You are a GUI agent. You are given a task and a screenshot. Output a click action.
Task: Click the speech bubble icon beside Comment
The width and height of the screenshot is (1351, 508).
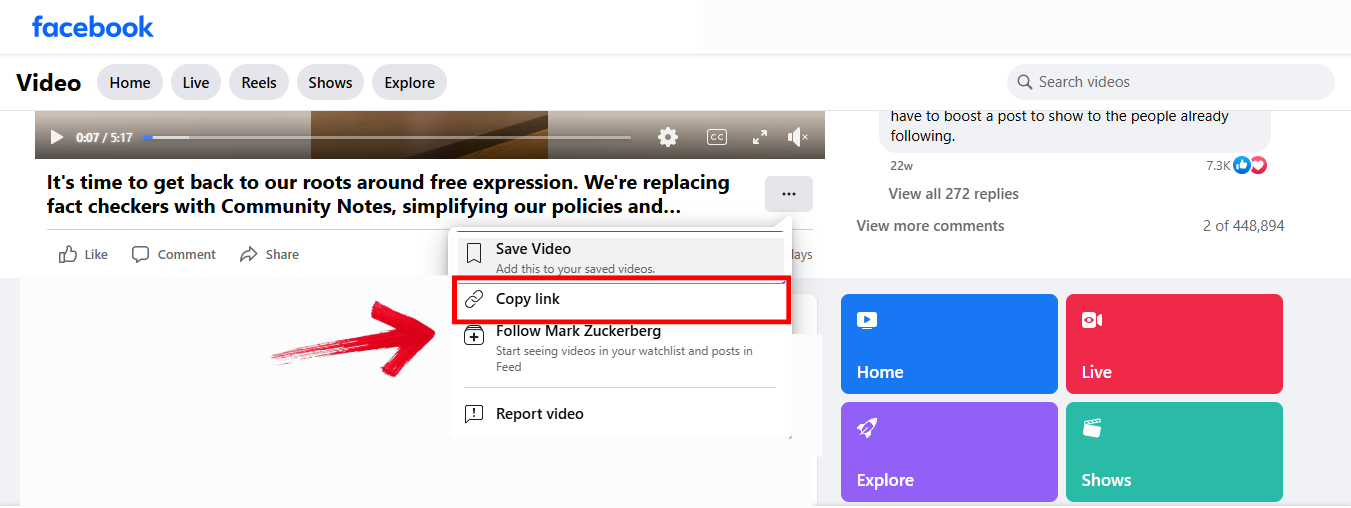[141, 254]
